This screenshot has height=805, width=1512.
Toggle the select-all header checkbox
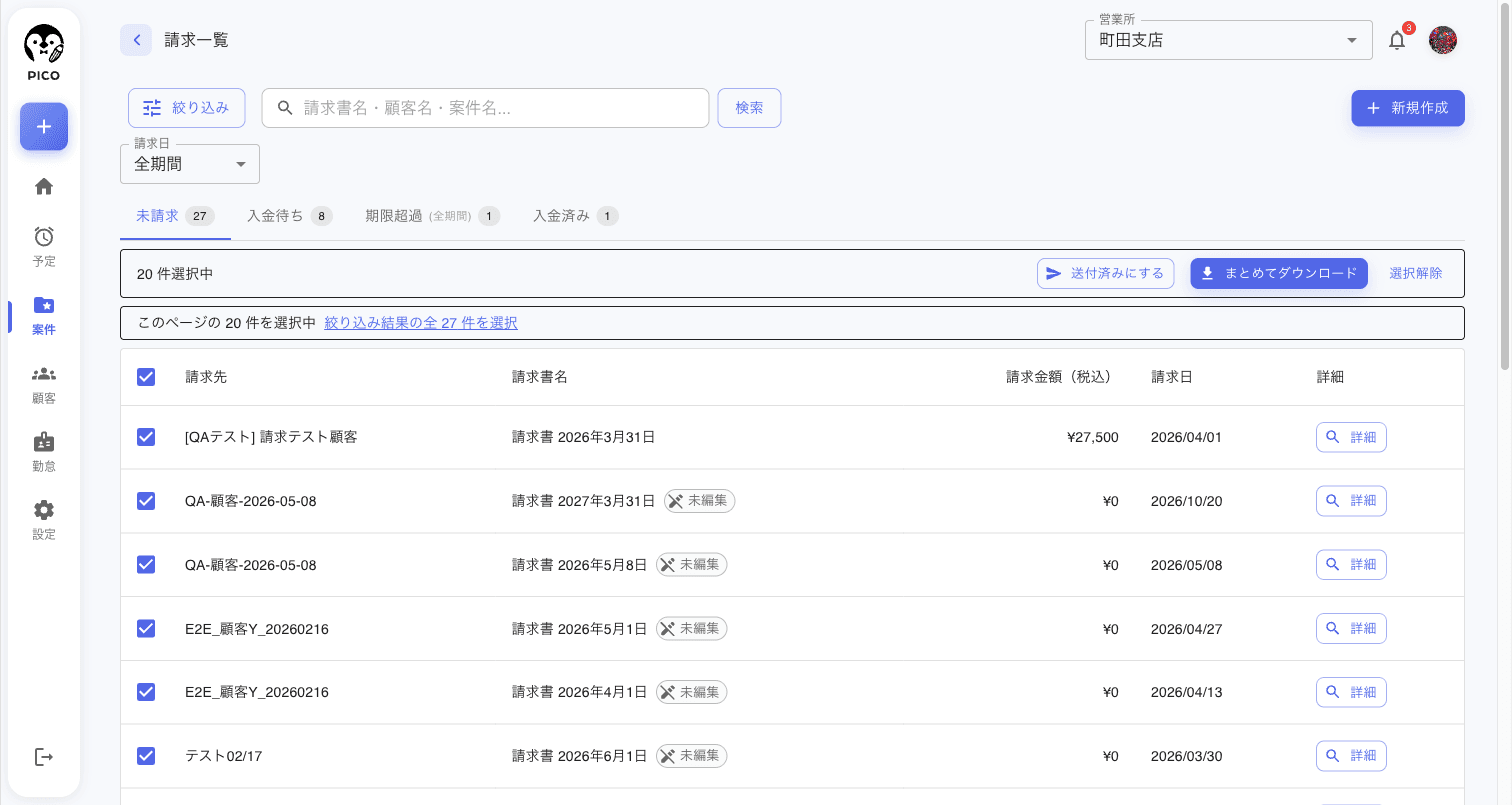coord(146,377)
